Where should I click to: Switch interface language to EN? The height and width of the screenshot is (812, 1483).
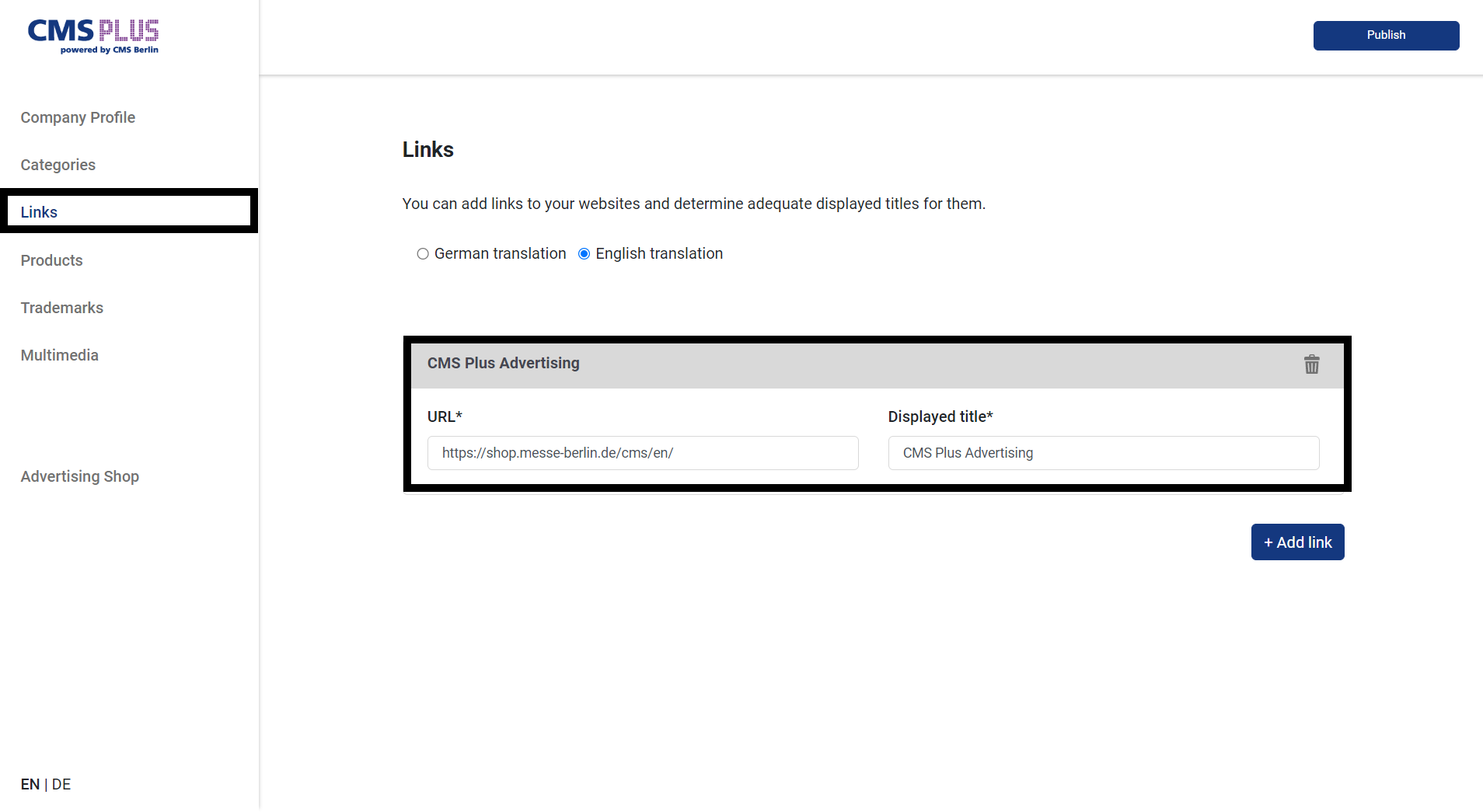pos(30,784)
